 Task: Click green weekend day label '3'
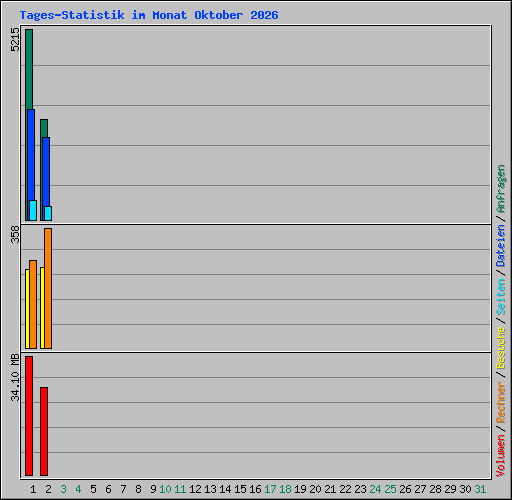pos(63,489)
